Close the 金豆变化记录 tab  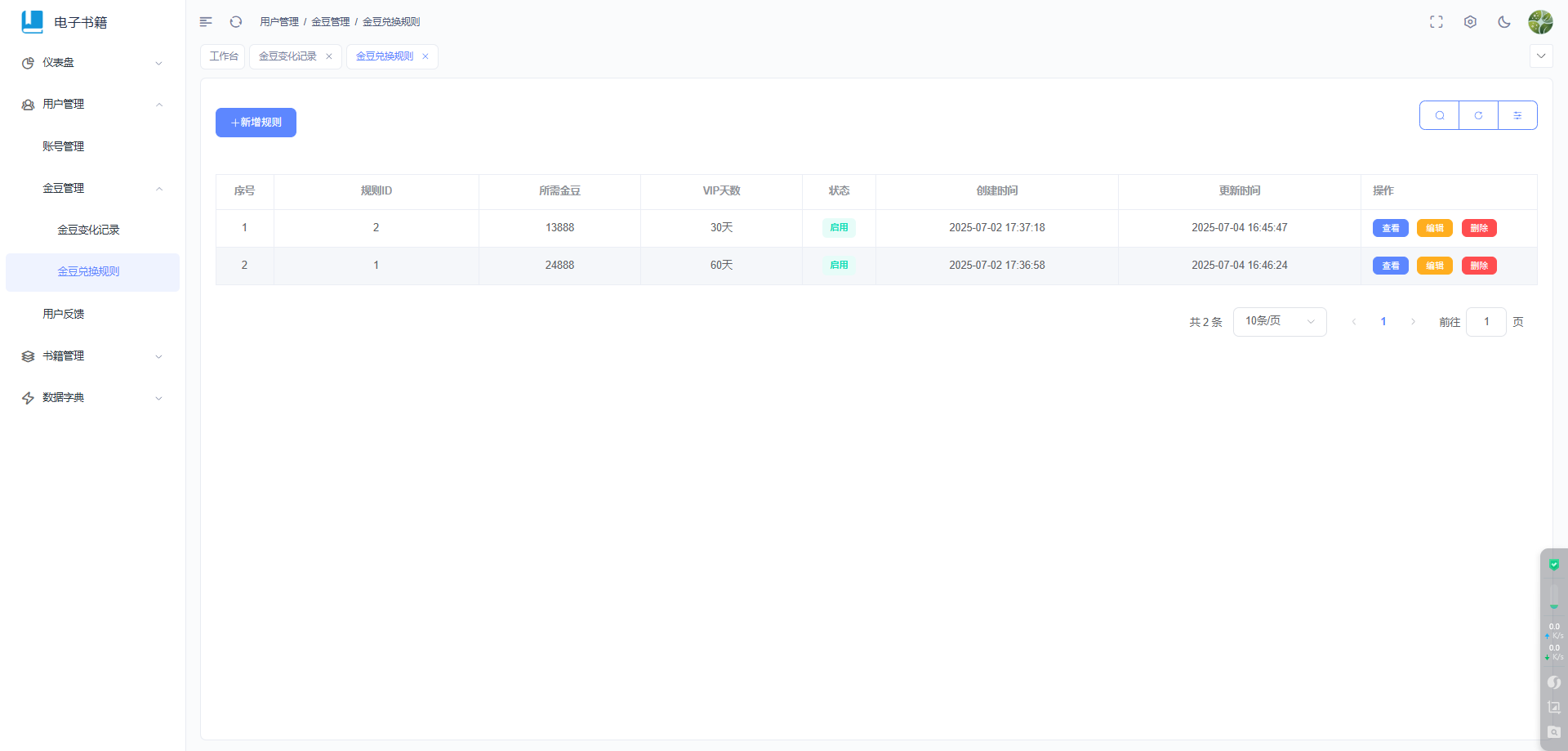[x=329, y=56]
